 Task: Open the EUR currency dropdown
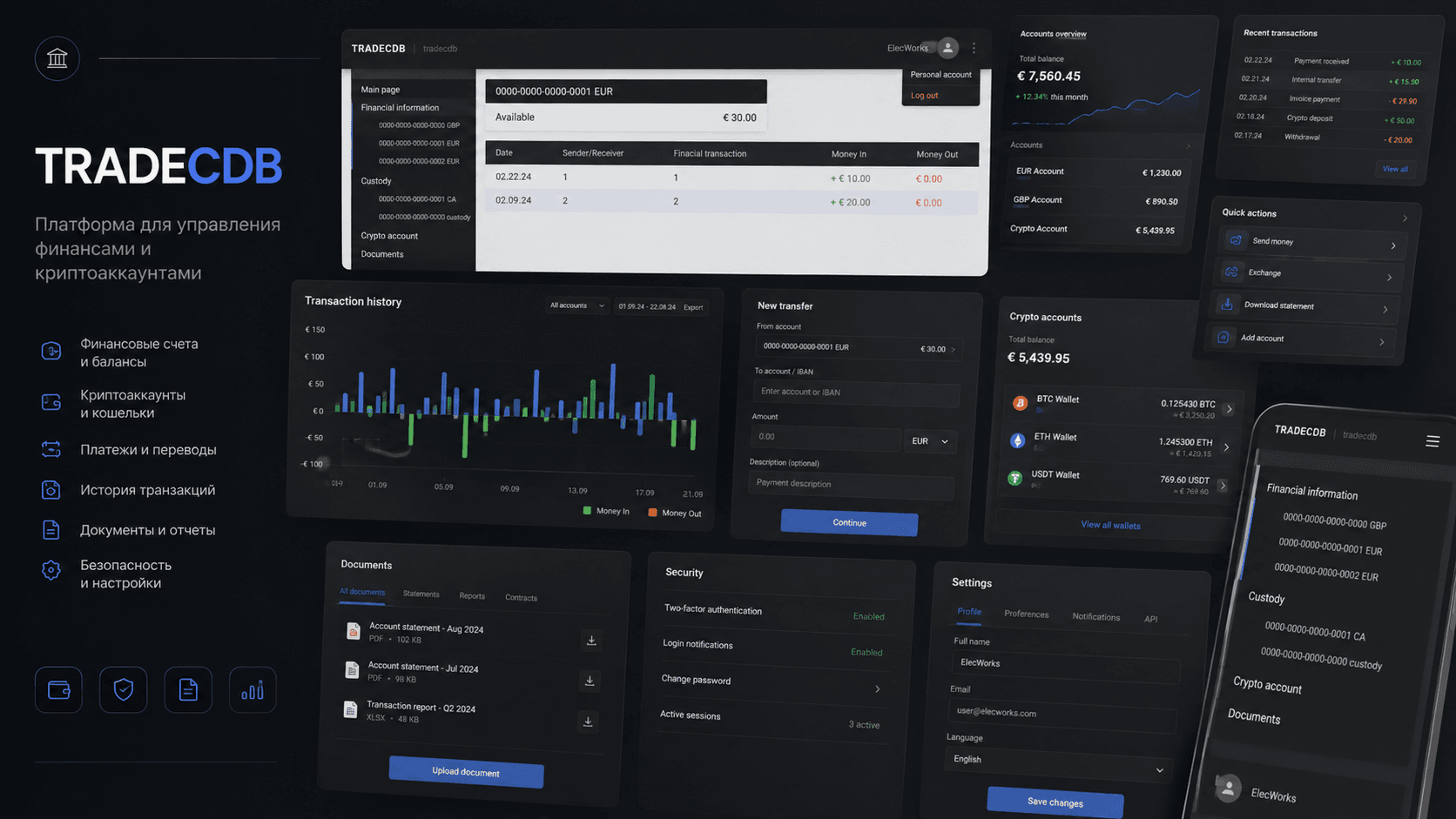930,441
